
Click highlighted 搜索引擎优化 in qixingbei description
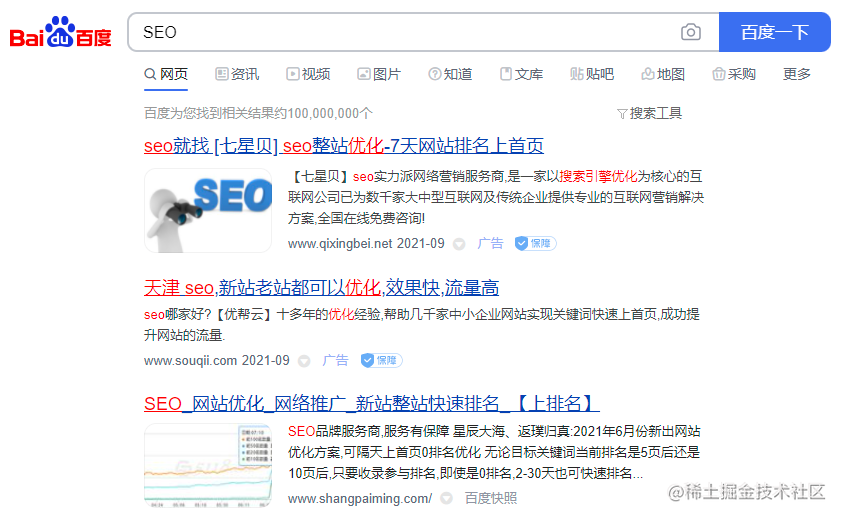[598, 177]
